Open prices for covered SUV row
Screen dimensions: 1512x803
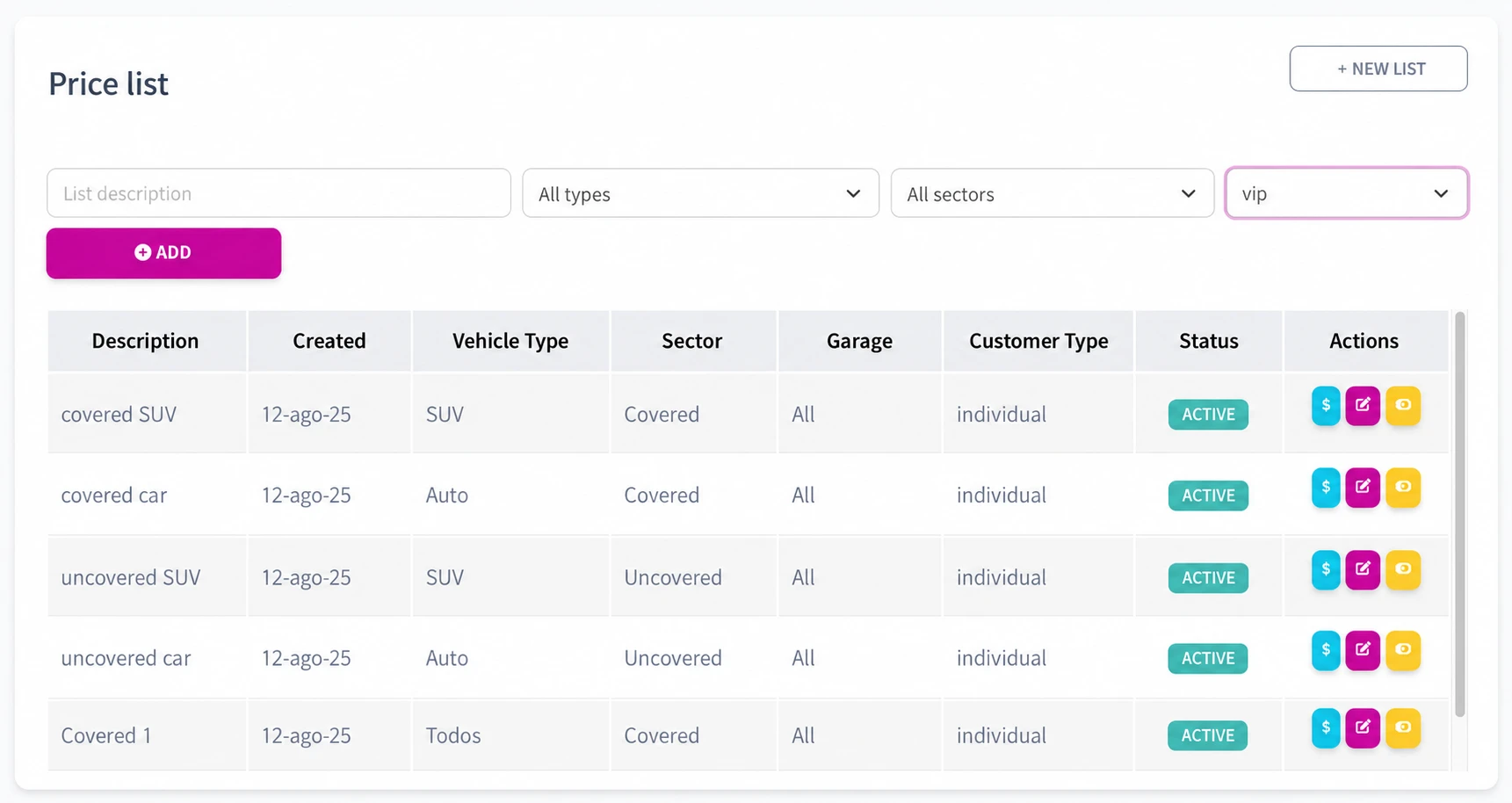tap(1326, 406)
